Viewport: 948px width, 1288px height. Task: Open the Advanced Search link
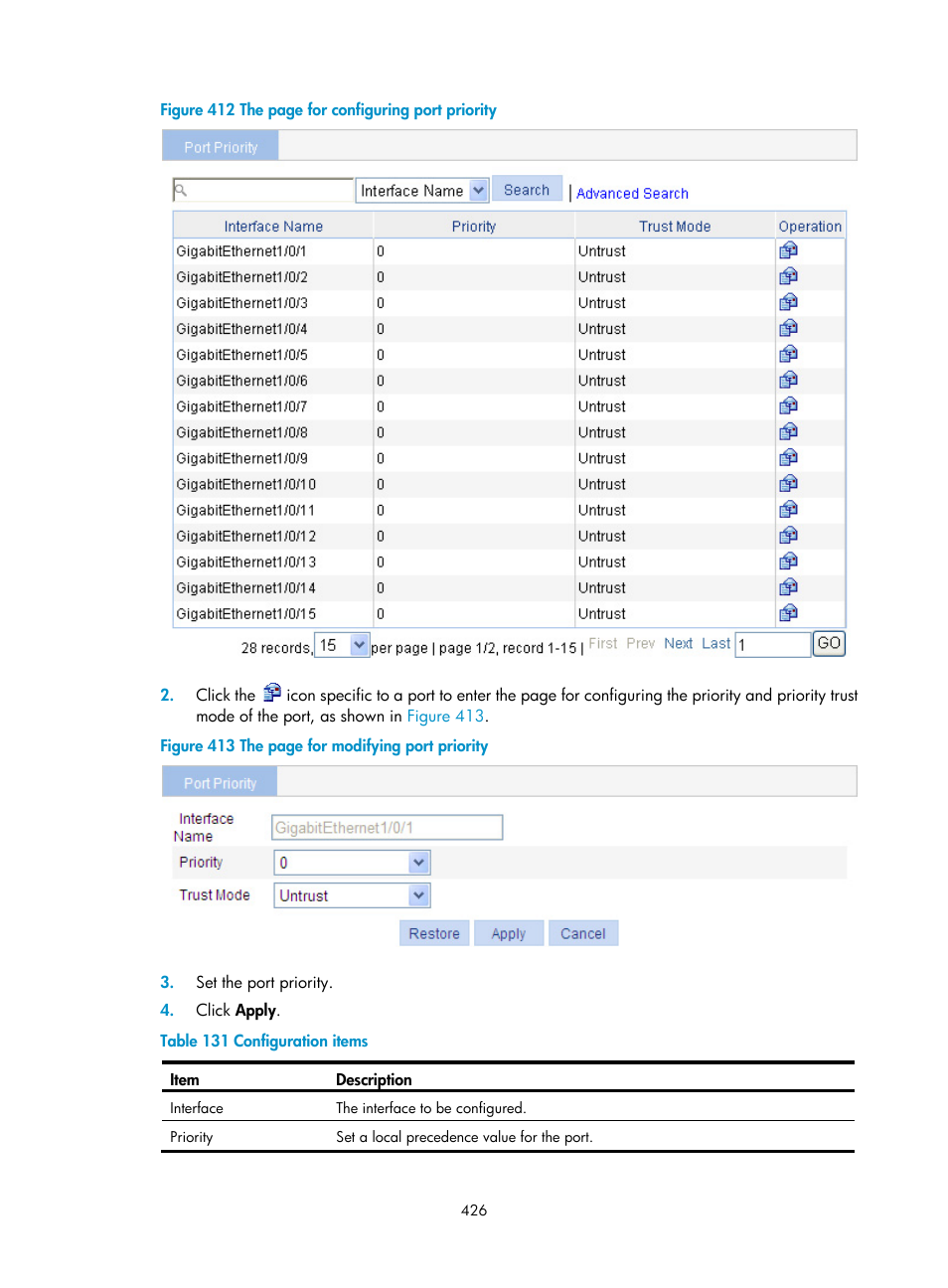pyautogui.click(x=632, y=194)
